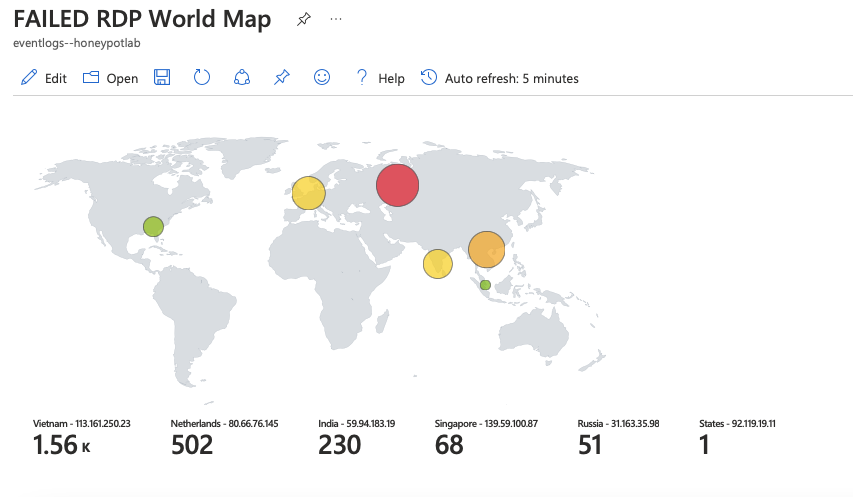Click the Open label in toolbar
The width and height of the screenshot is (853, 497).
tap(122, 79)
